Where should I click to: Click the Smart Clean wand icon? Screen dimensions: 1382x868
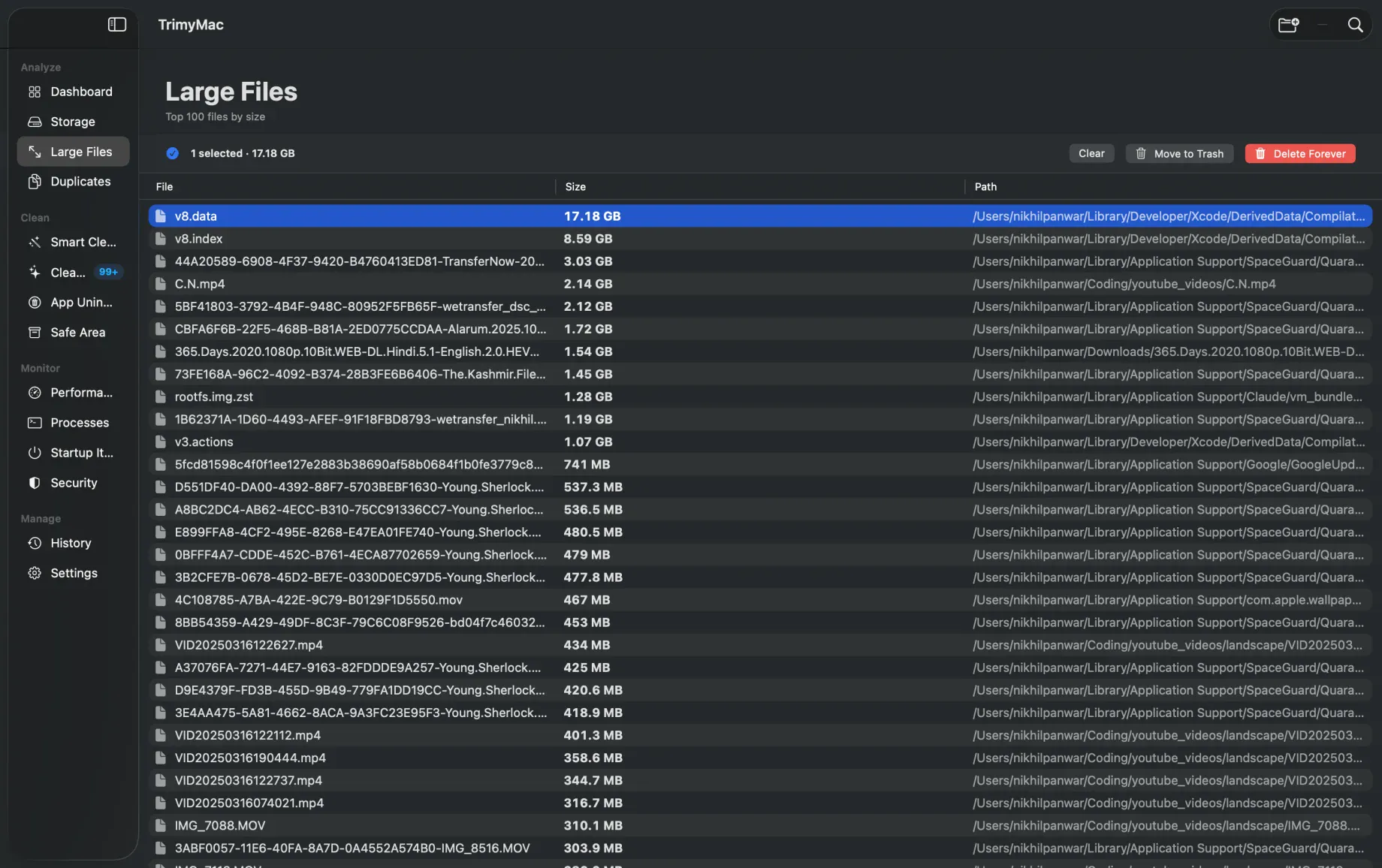coord(35,242)
